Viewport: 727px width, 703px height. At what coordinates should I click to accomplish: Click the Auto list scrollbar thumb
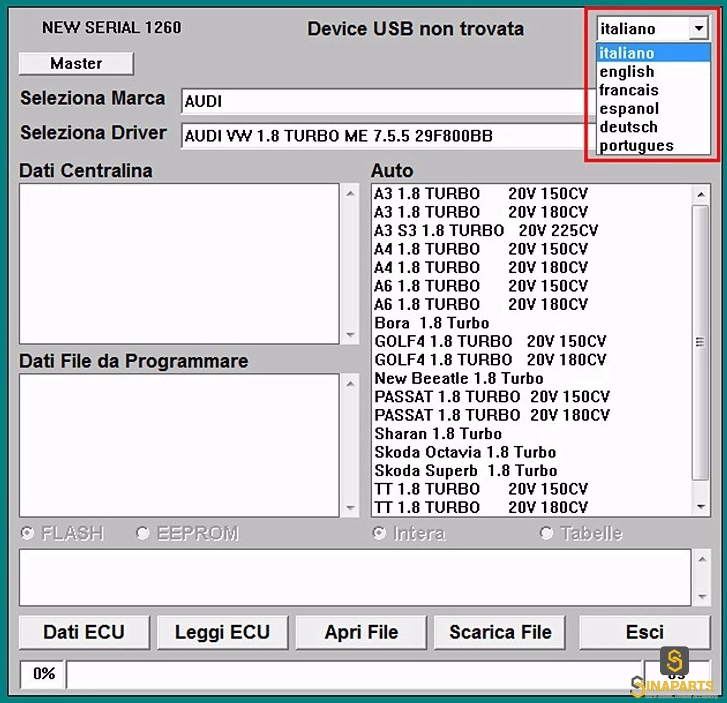point(701,342)
